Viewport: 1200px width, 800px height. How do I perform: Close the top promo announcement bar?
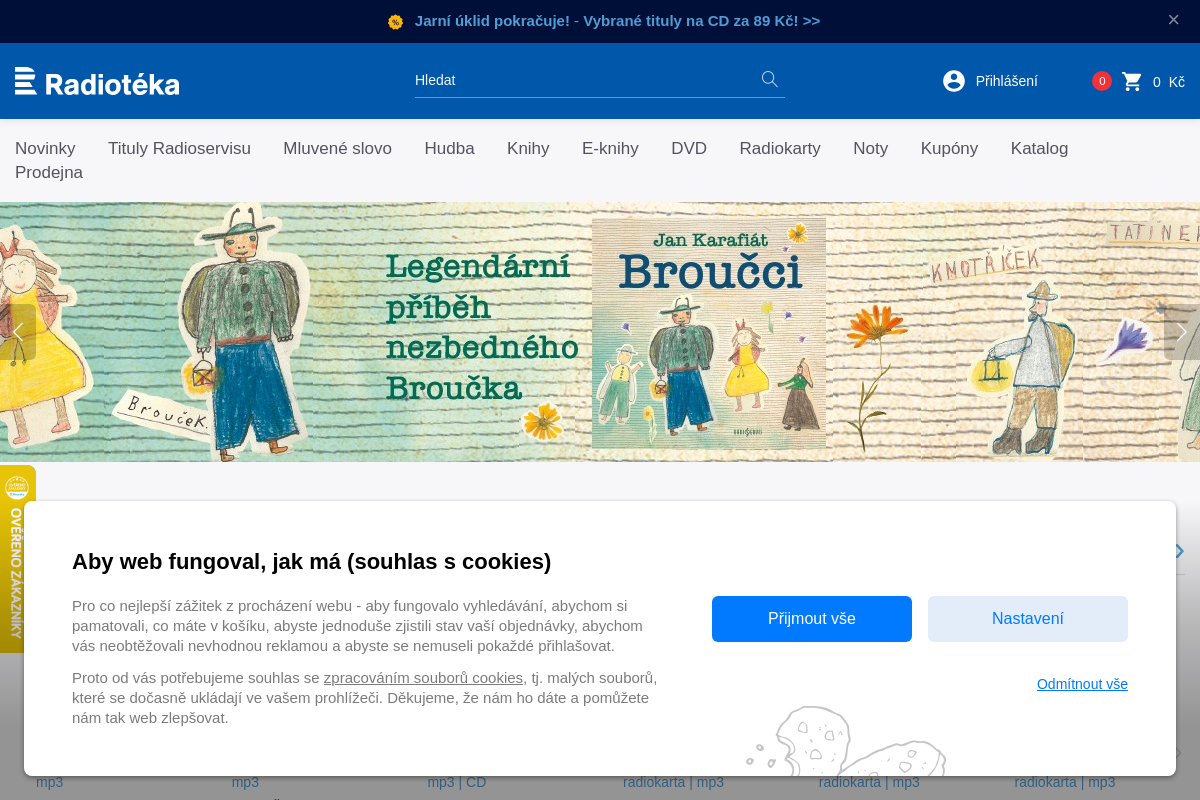click(1173, 20)
